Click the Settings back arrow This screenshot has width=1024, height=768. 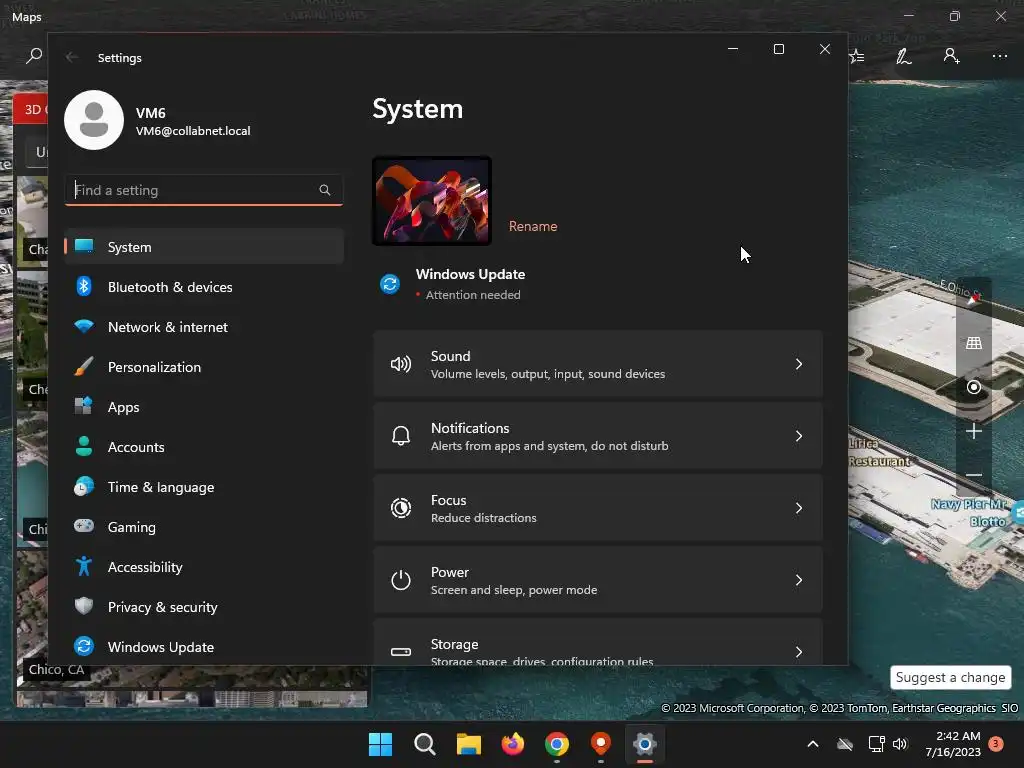point(72,57)
